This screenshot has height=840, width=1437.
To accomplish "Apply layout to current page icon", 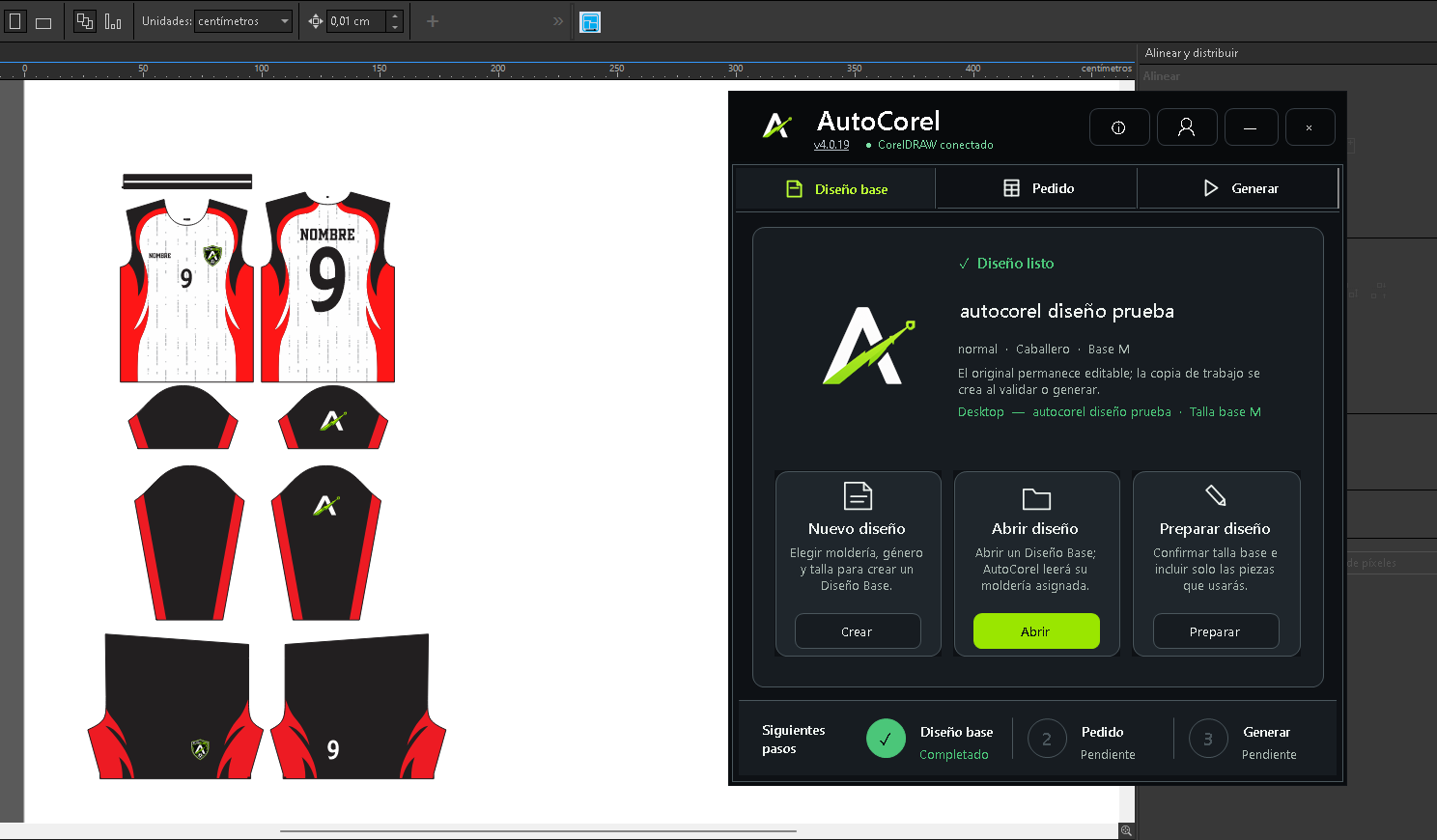I will (x=113, y=21).
